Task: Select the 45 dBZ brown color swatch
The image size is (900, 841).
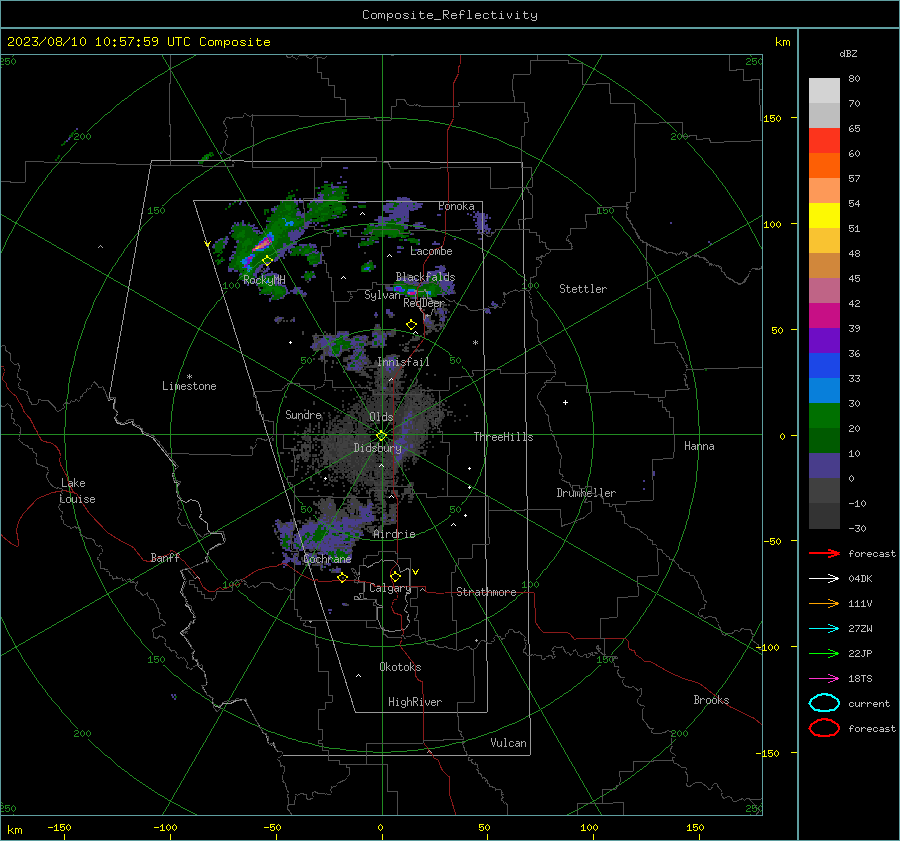Action: pyautogui.click(x=824, y=266)
